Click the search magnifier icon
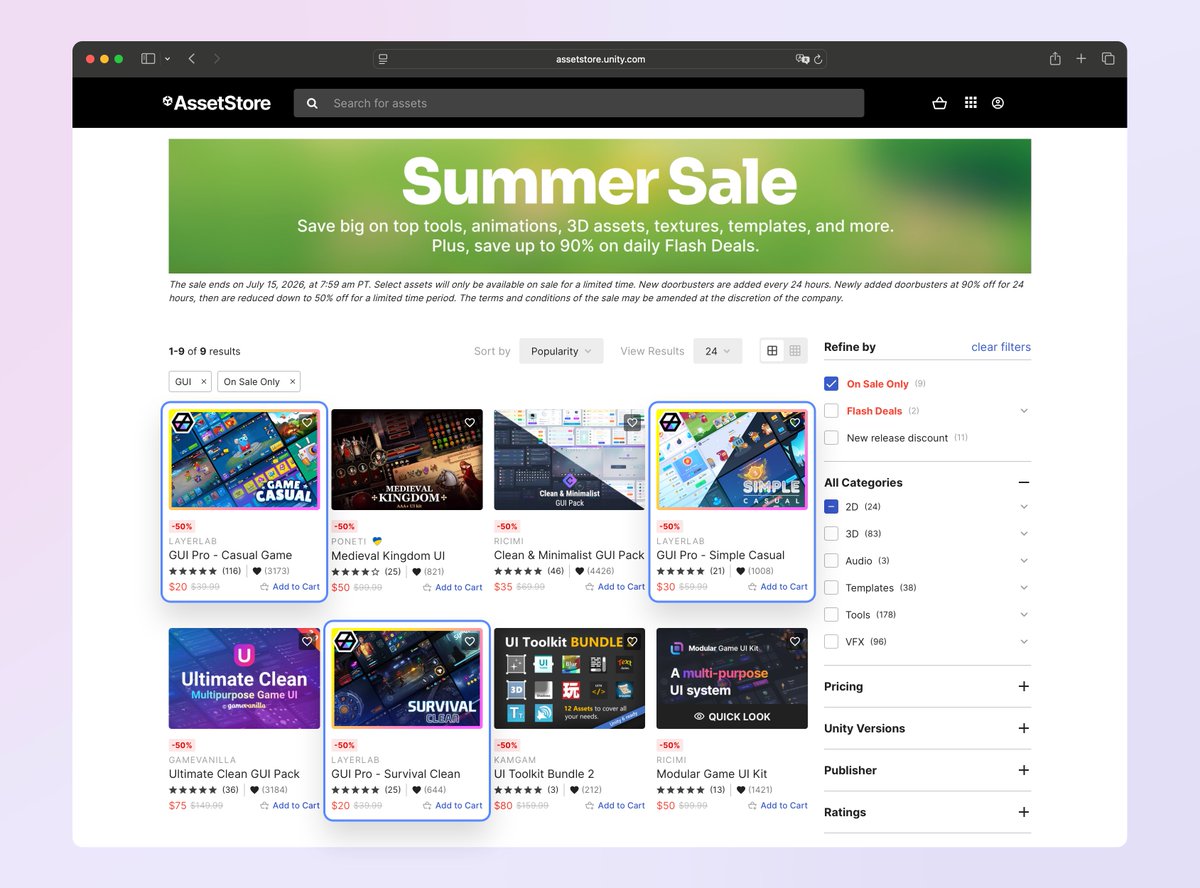The width and height of the screenshot is (1200, 888). click(312, 103)
